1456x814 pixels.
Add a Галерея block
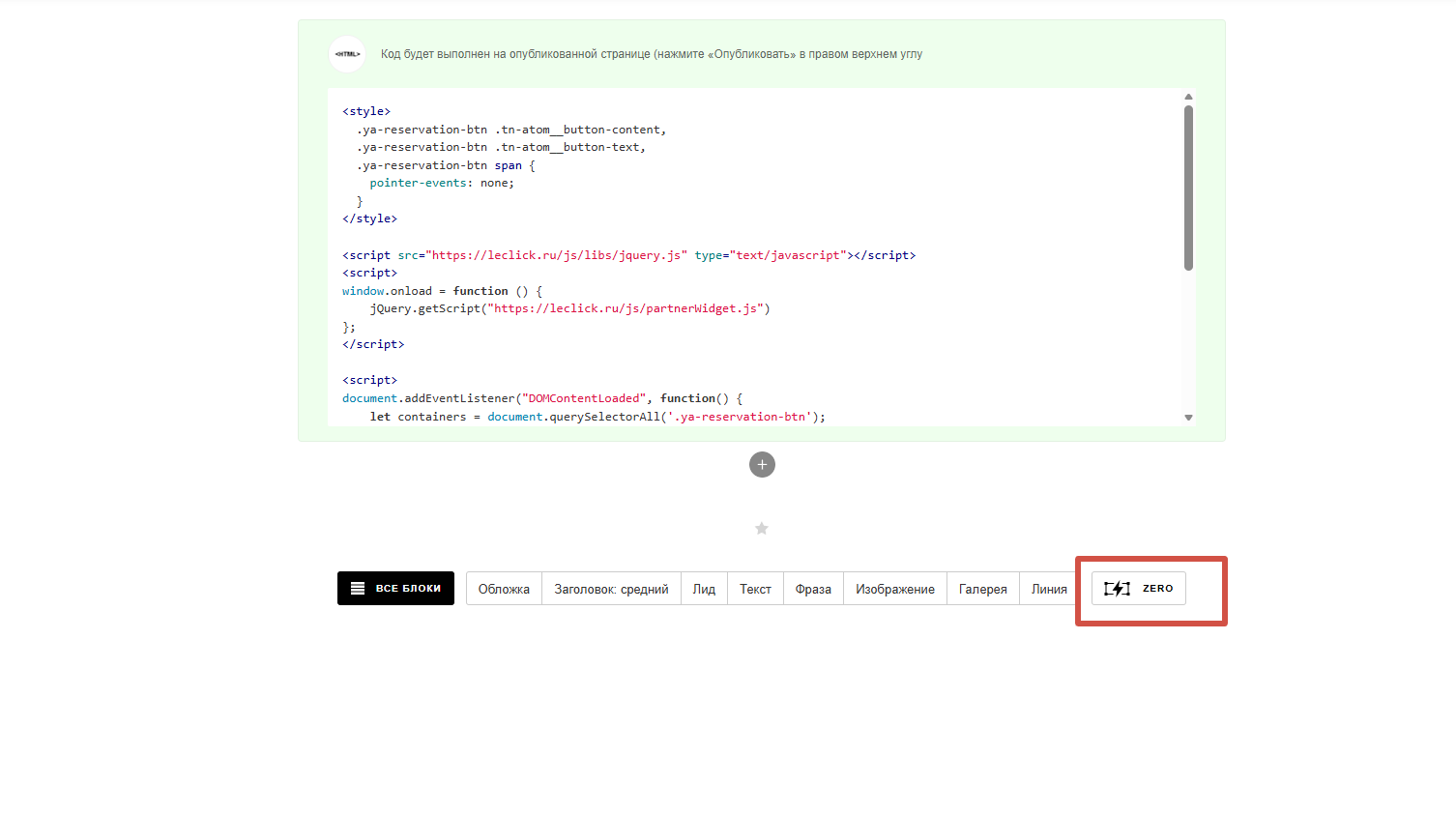click(x=983, y=589)
